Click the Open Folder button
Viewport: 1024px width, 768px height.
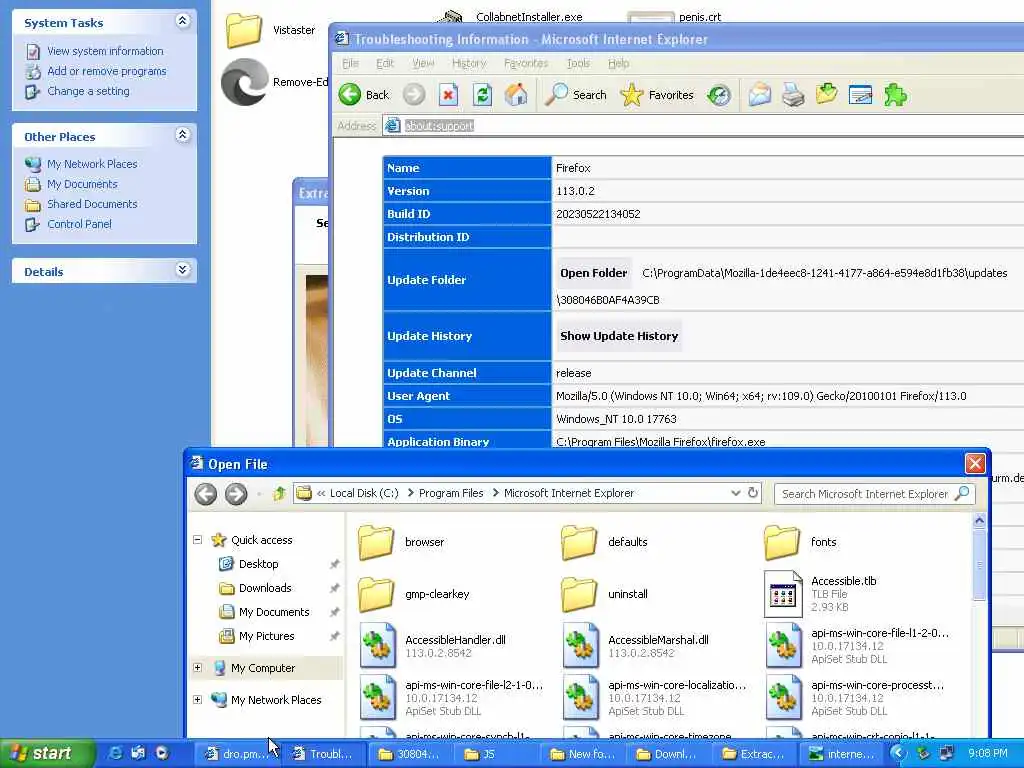pos(594,273)
